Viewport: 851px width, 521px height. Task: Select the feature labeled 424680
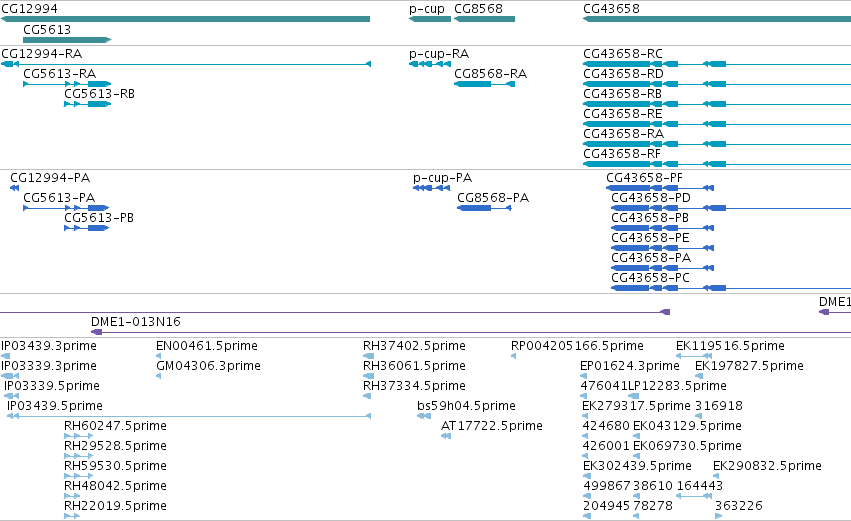(x=606, y=427)
